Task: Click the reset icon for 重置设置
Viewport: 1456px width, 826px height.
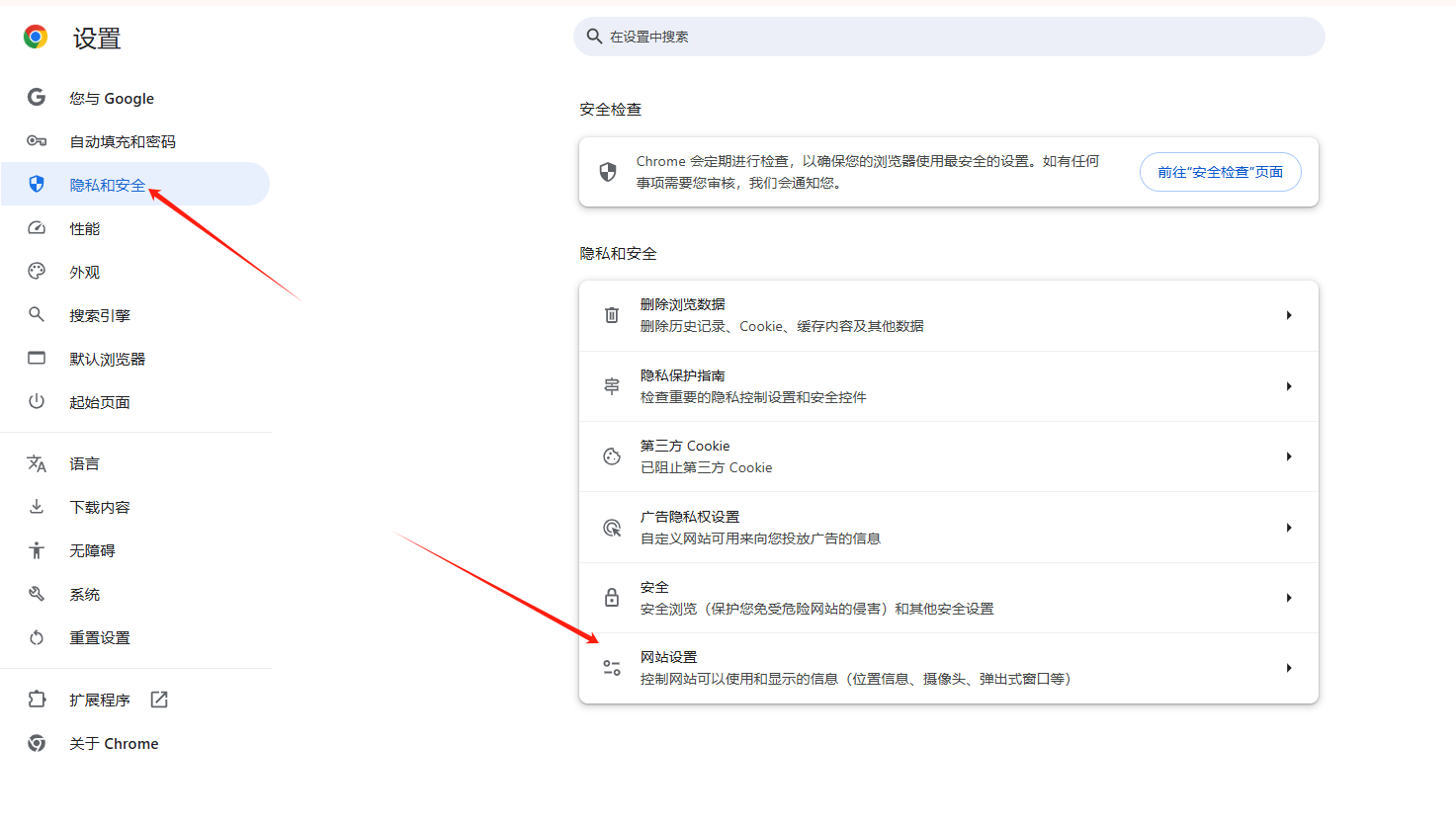Action: coord(37,637)
